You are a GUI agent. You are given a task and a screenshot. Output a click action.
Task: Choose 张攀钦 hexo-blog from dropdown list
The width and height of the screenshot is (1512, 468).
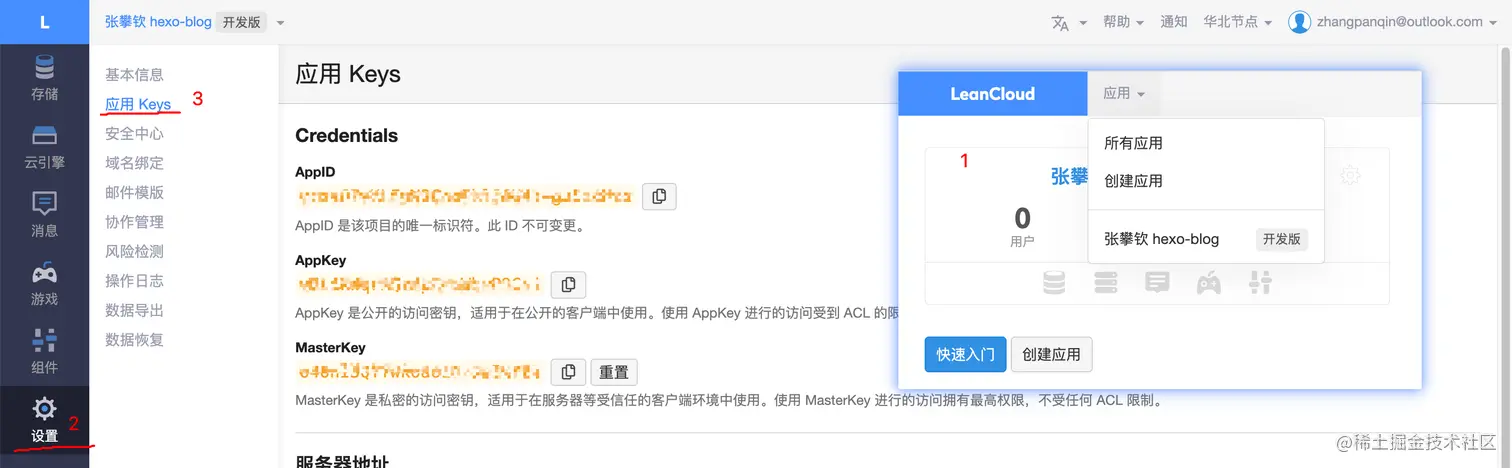1205,239
